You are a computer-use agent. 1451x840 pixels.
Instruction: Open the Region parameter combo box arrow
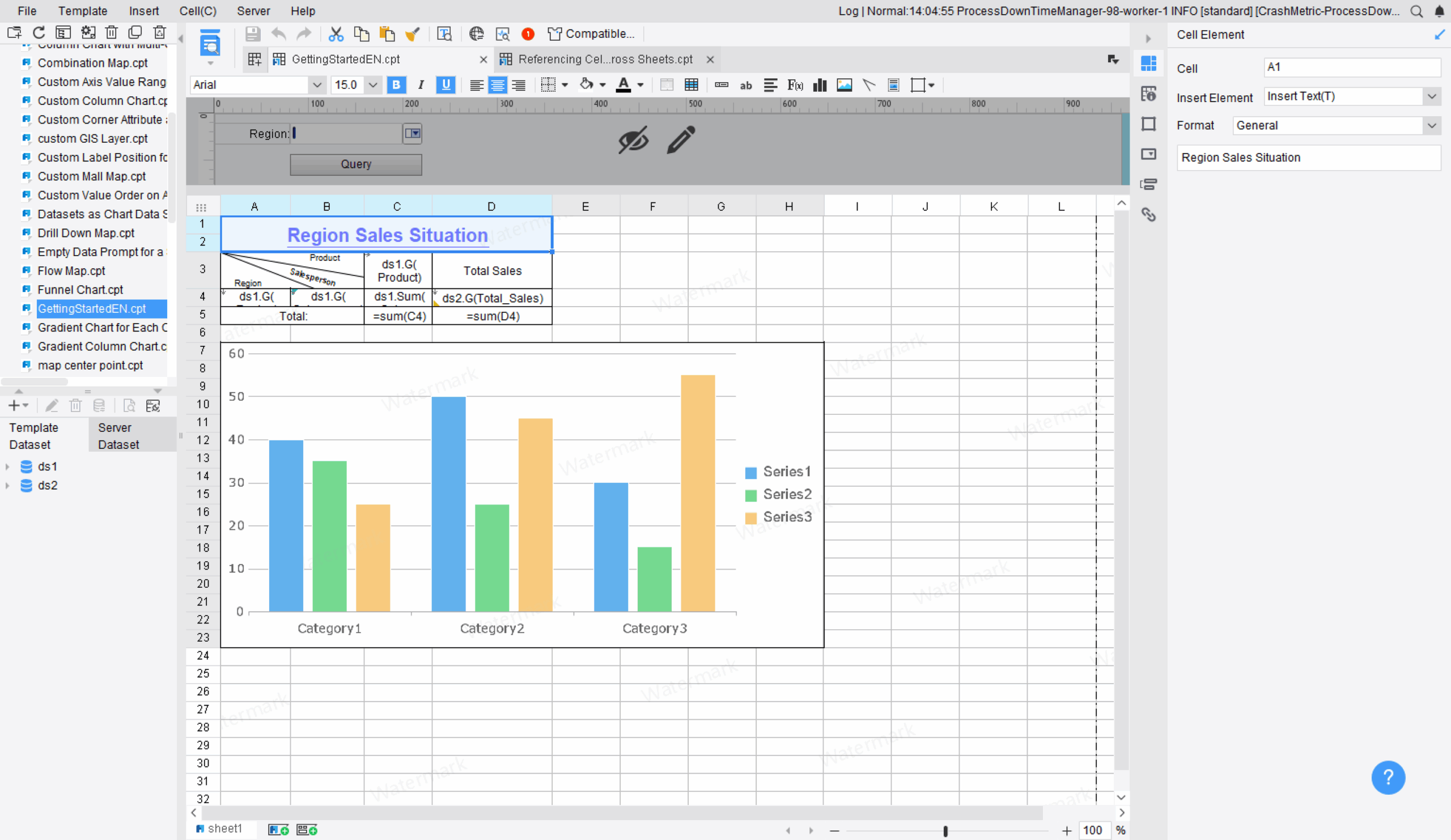pos(412,134)
